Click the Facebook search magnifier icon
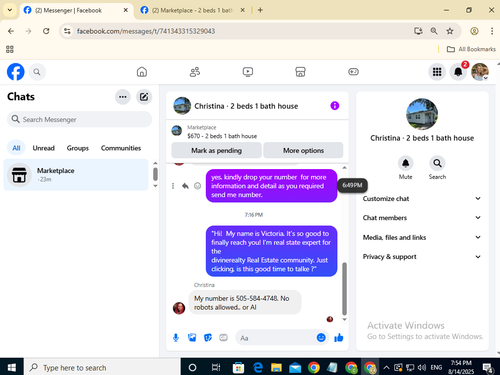Viewport: 500px width, 375px height. click(37, 72)
